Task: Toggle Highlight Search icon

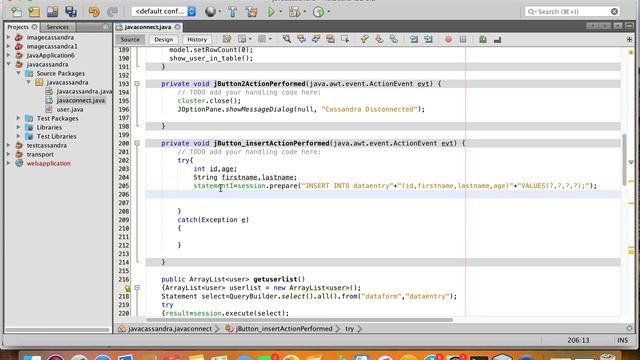Action: (x=330, y=39)
